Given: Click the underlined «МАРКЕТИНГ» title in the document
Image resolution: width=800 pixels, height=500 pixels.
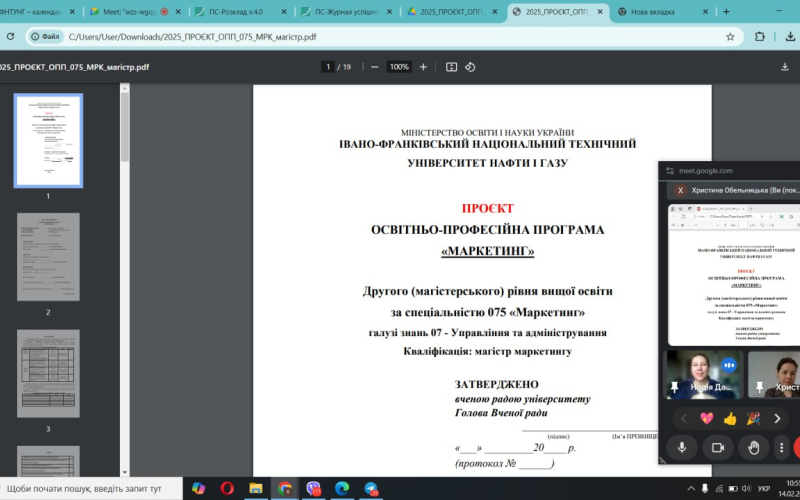Looking at the screenshot, I should click(x=487, y=251).
